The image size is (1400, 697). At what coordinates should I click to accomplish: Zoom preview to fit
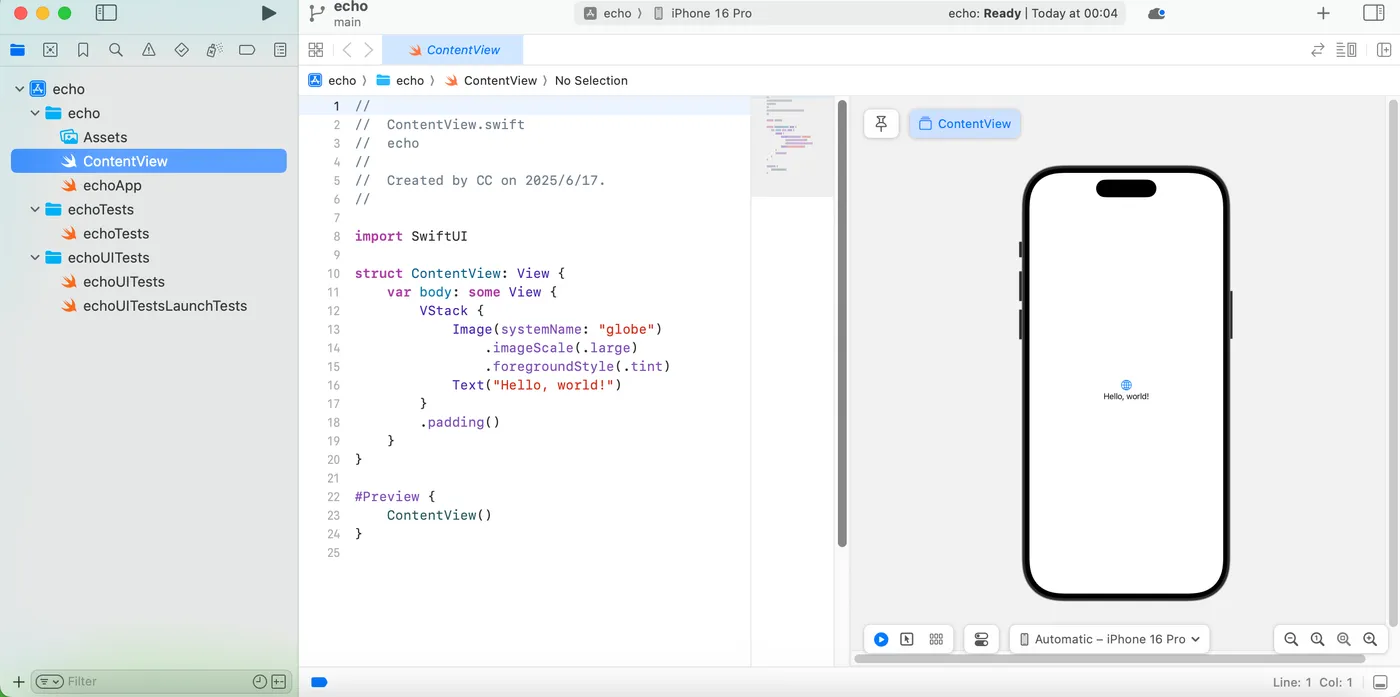[x=1344, y=639]
